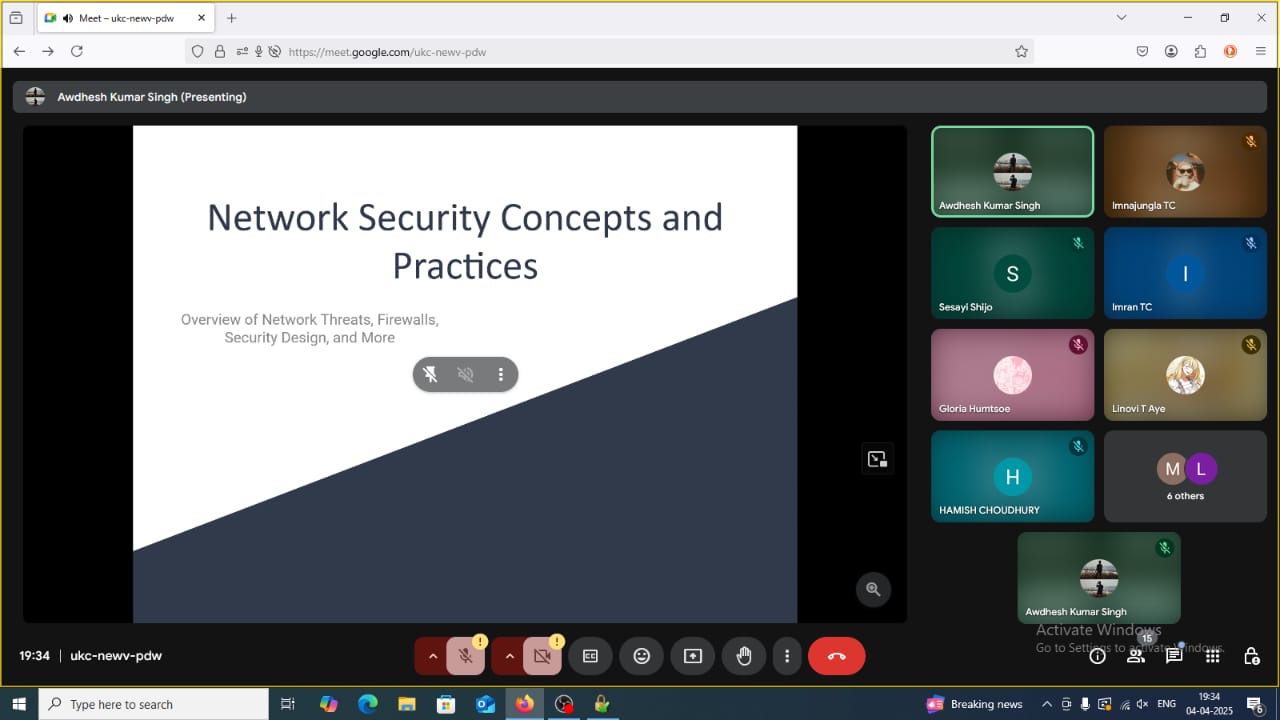This screenshot has height=720, width=1280.
Task: Open the Firefox hamburger application menu
Action: point(1260,51)
